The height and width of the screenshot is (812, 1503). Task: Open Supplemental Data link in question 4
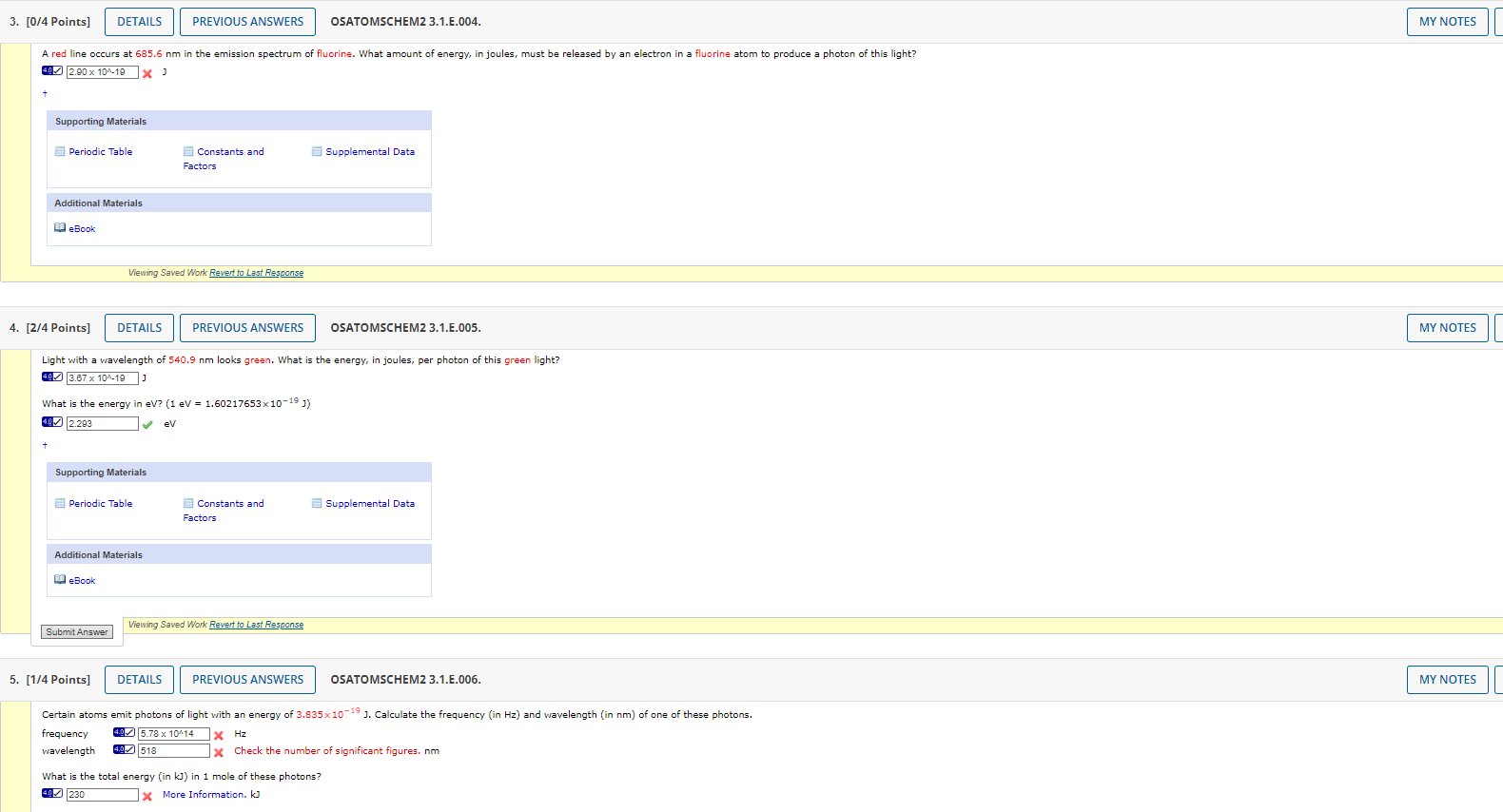370,504
